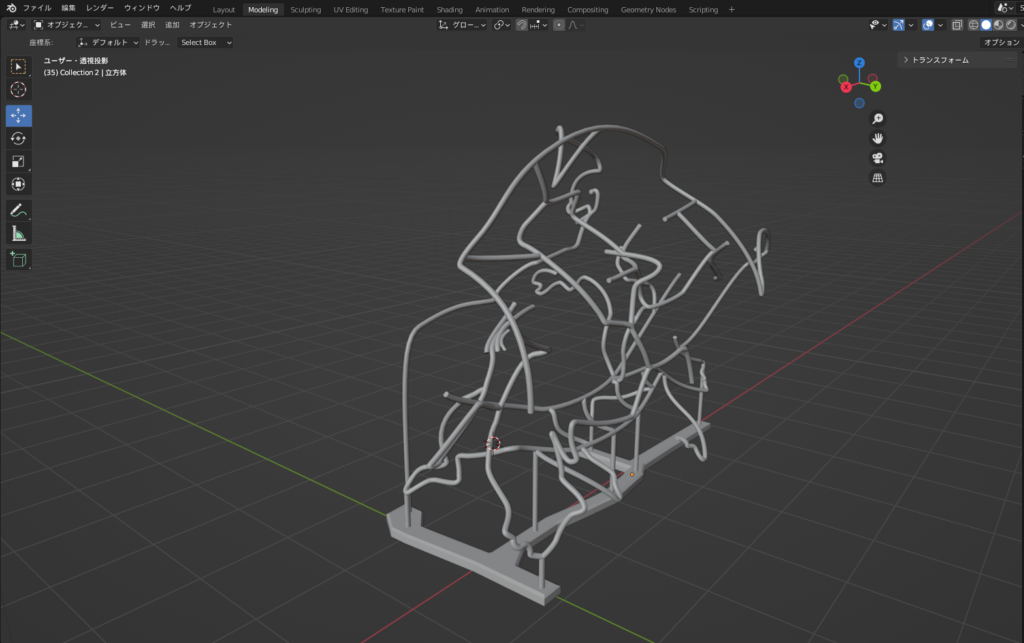Select the Scale tool
Image resolution: width=1024 pixels, height=643 pixels.
(18, 161)
